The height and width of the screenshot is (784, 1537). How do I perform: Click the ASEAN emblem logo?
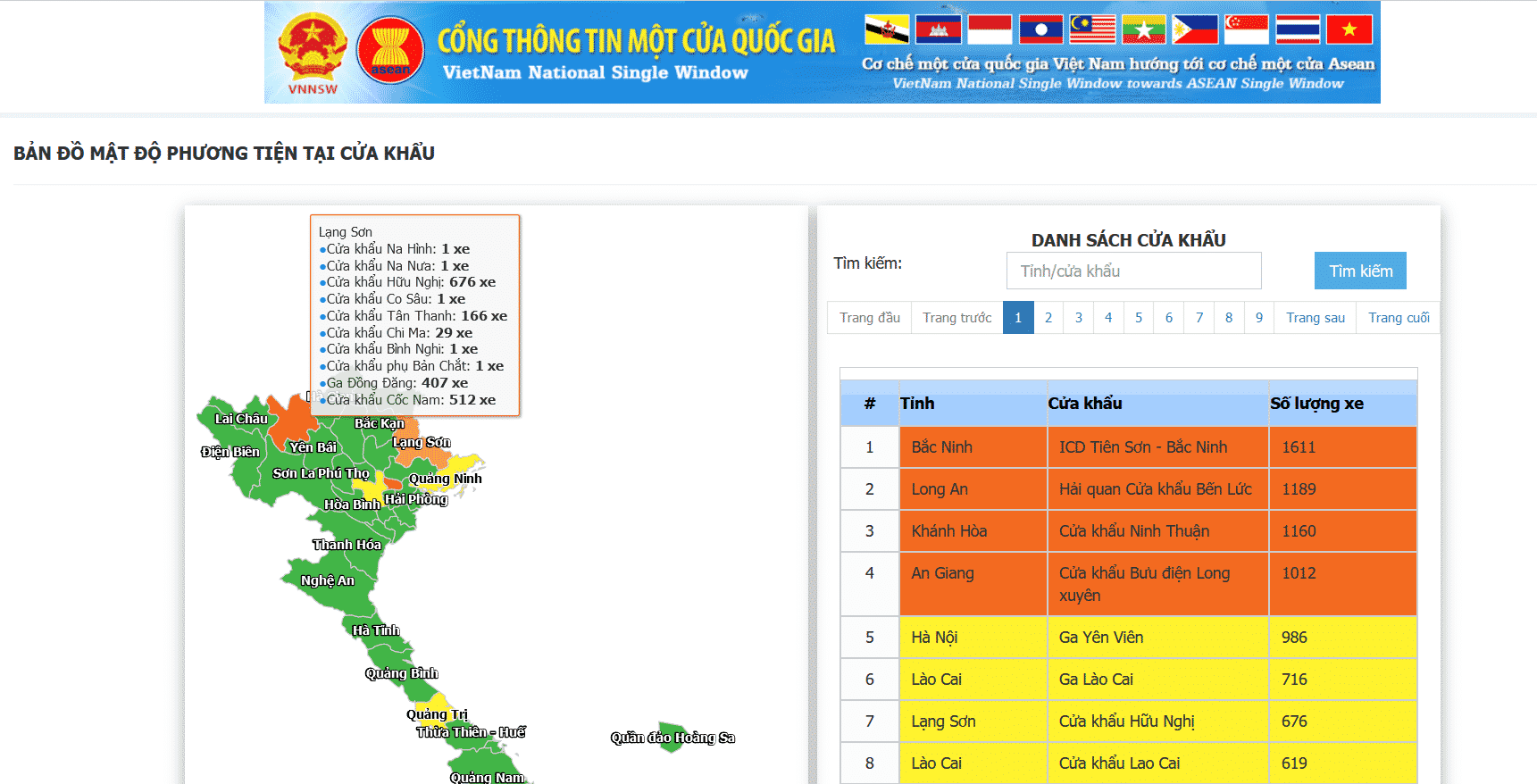click(x=390, y=50)
